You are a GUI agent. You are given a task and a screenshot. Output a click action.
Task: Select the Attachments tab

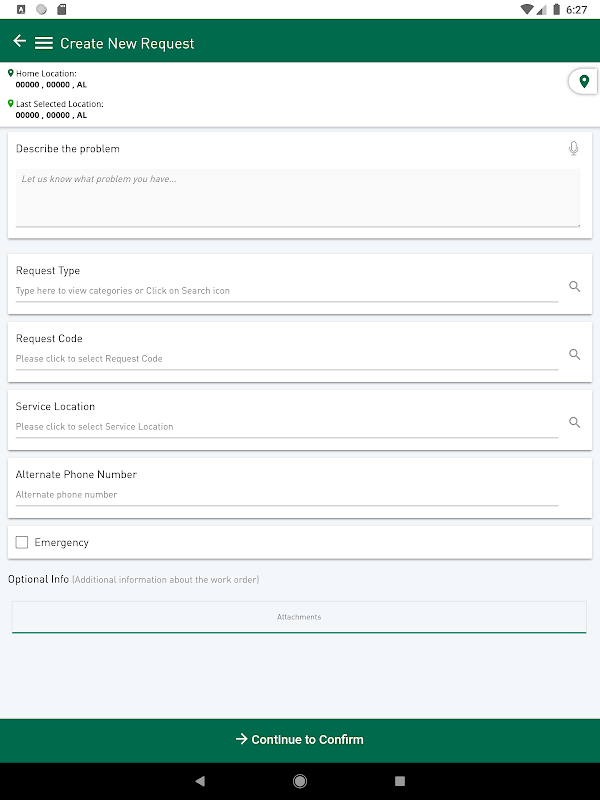pyautogui.click(x=299, y=617)
